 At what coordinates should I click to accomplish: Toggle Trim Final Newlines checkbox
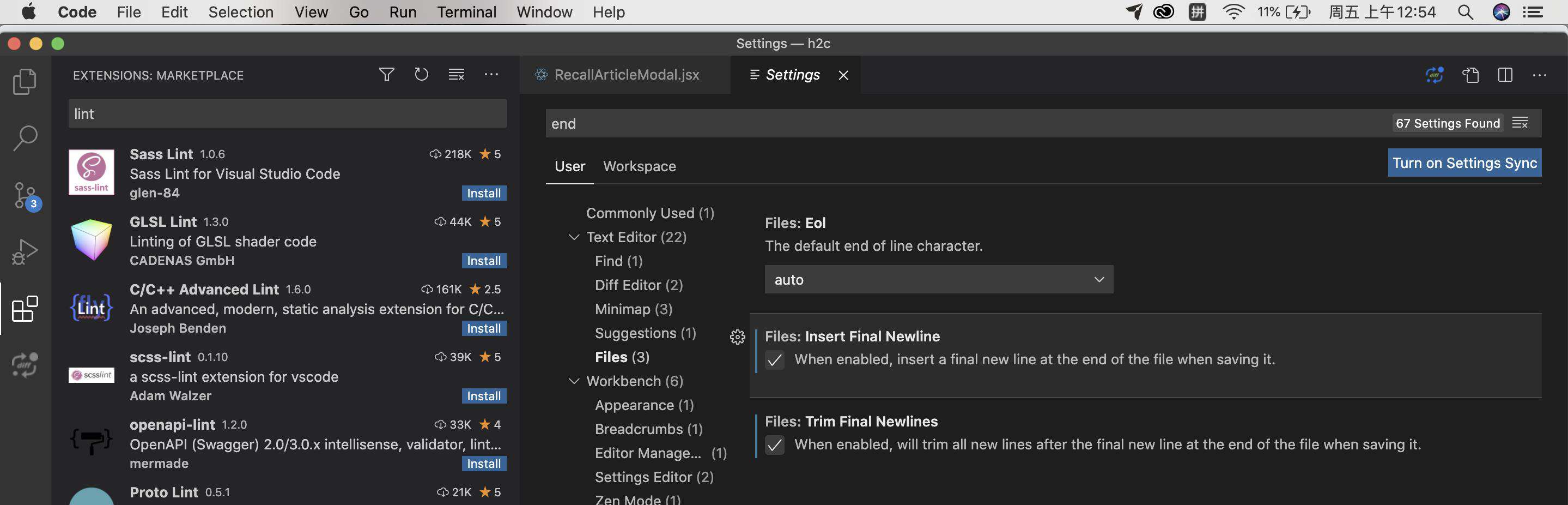774,446
